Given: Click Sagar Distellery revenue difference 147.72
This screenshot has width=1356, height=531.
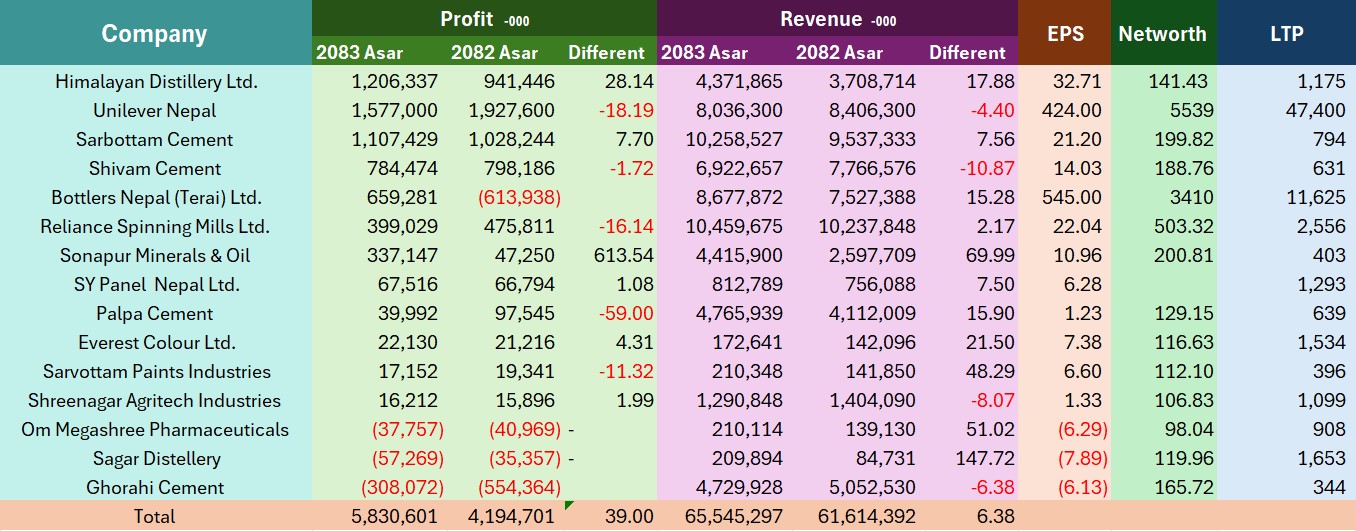Looking at the screenshot, I should tap(984, 458).
